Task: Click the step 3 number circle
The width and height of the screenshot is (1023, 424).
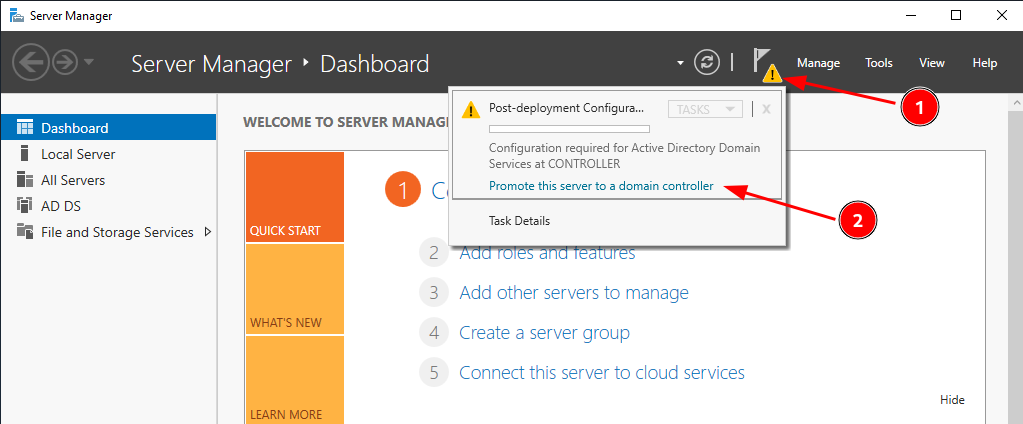Action: click(x=434, y=293)
